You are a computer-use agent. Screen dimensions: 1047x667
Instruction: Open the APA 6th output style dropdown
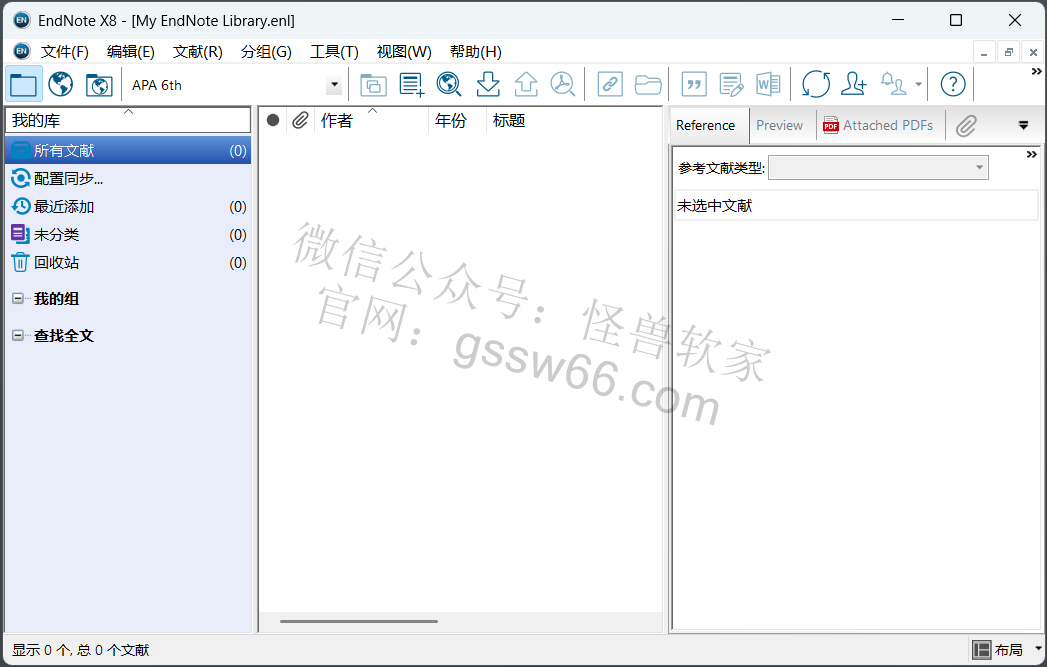pos(334,86)
